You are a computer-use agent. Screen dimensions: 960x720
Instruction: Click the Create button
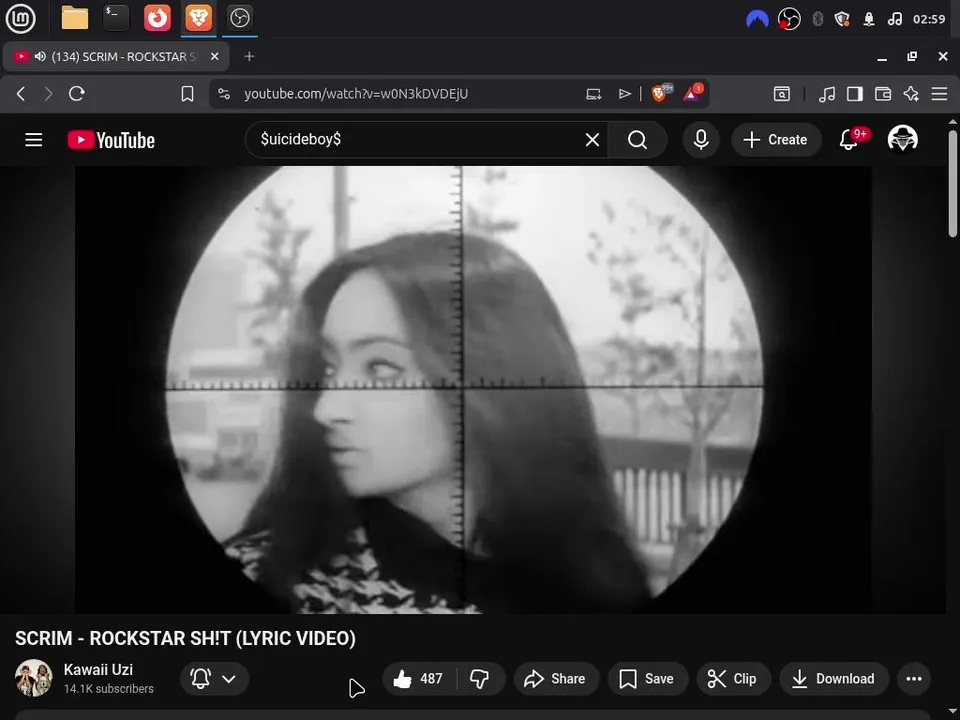[776, 140]
